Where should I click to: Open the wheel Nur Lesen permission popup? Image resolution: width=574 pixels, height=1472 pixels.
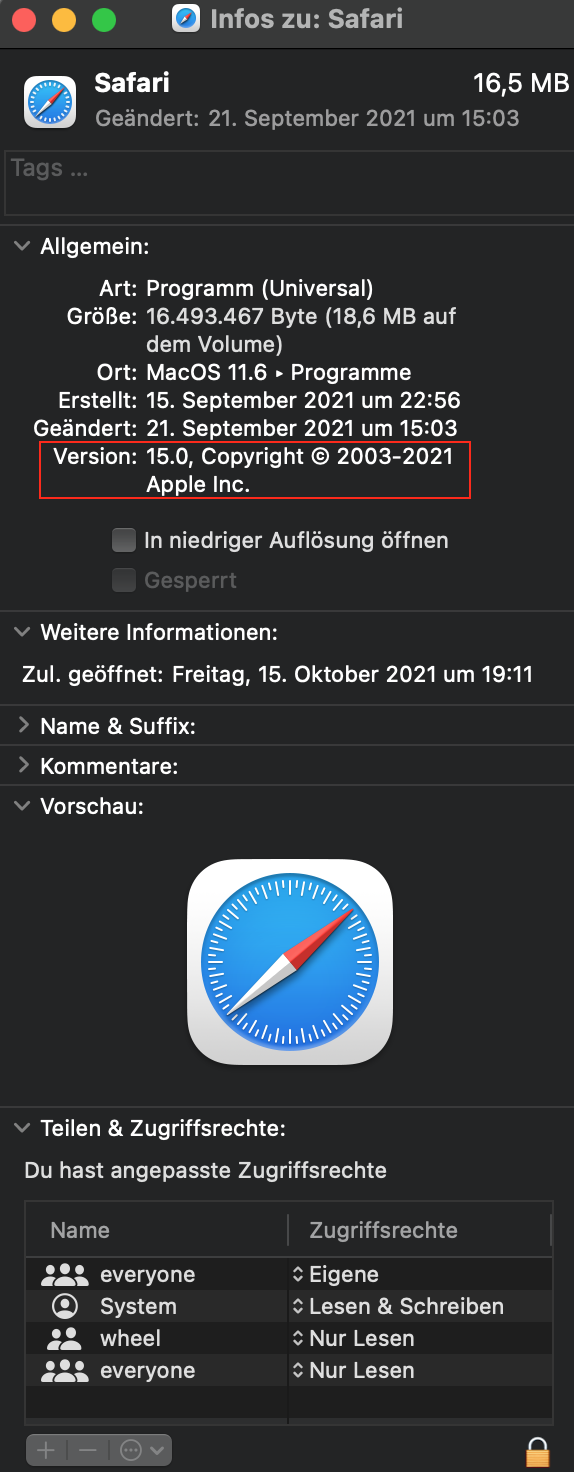353,1338
